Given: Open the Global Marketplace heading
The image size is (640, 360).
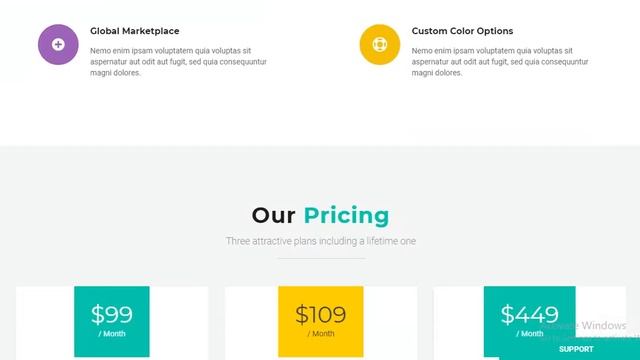Looking at the screenshot, I should (135, 31).
